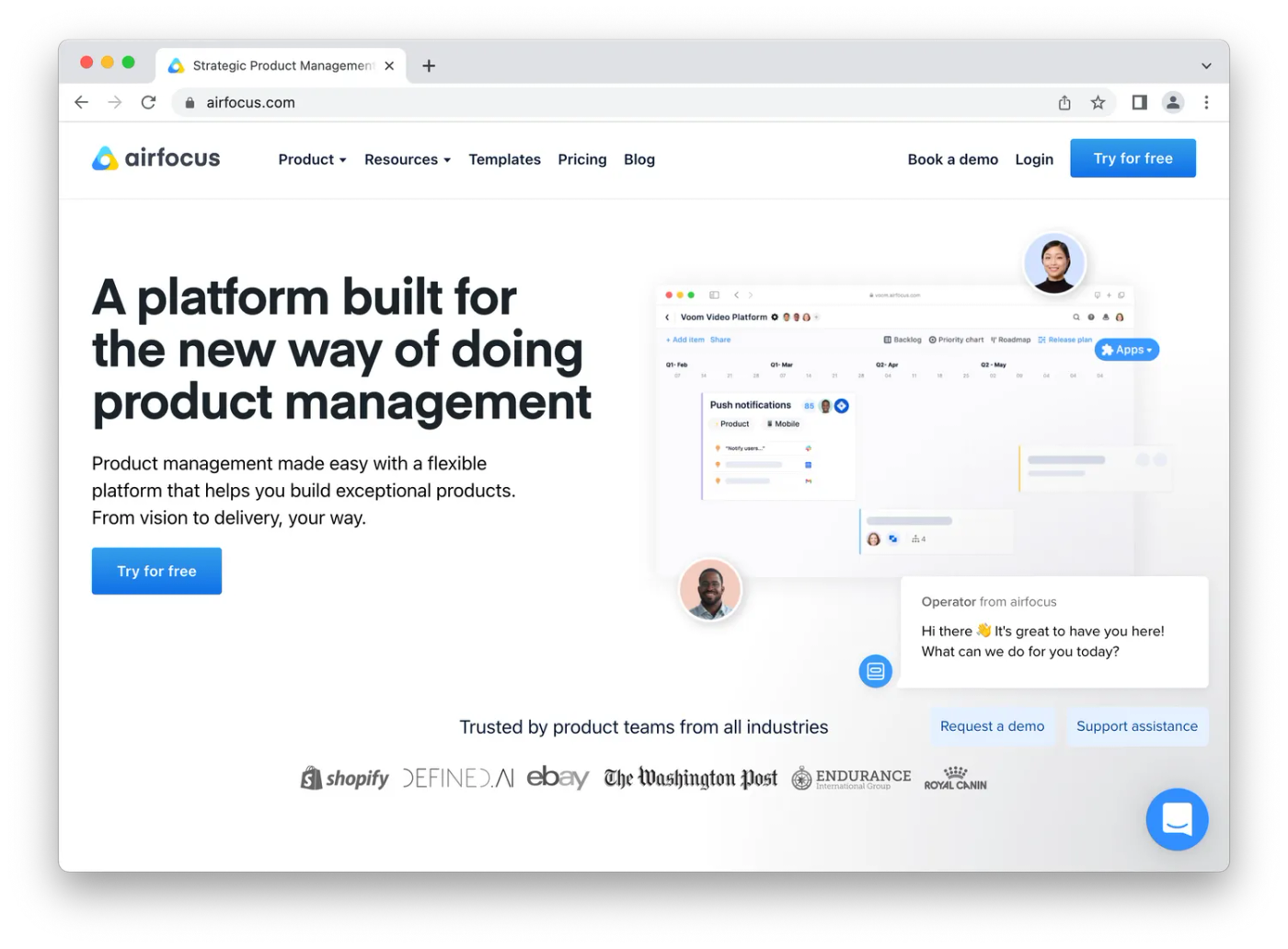Go to the Pricing page
This screenshot has height=949, width=1288.
581,159
